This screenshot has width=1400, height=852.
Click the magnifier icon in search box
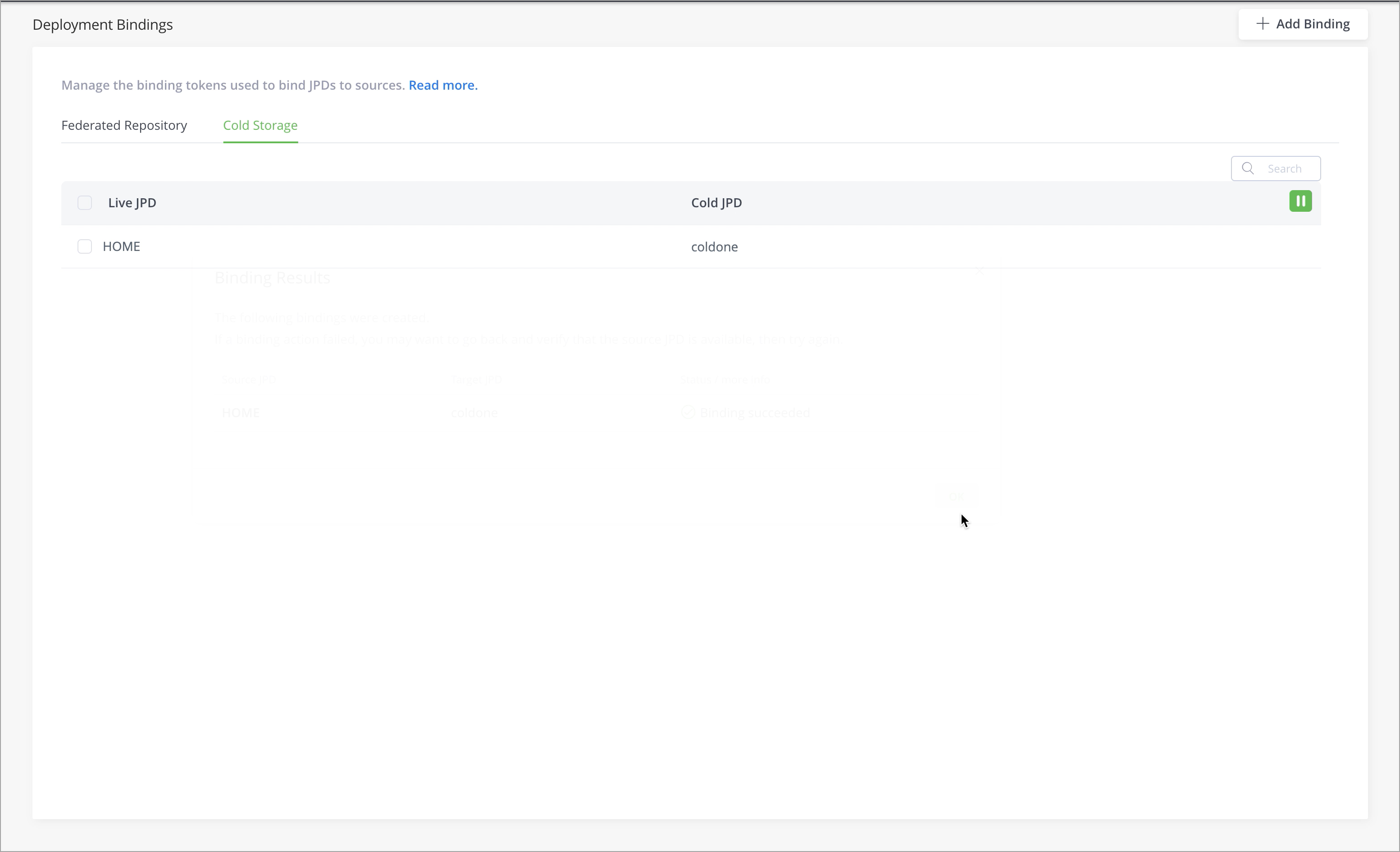(x=1248, y=169)
